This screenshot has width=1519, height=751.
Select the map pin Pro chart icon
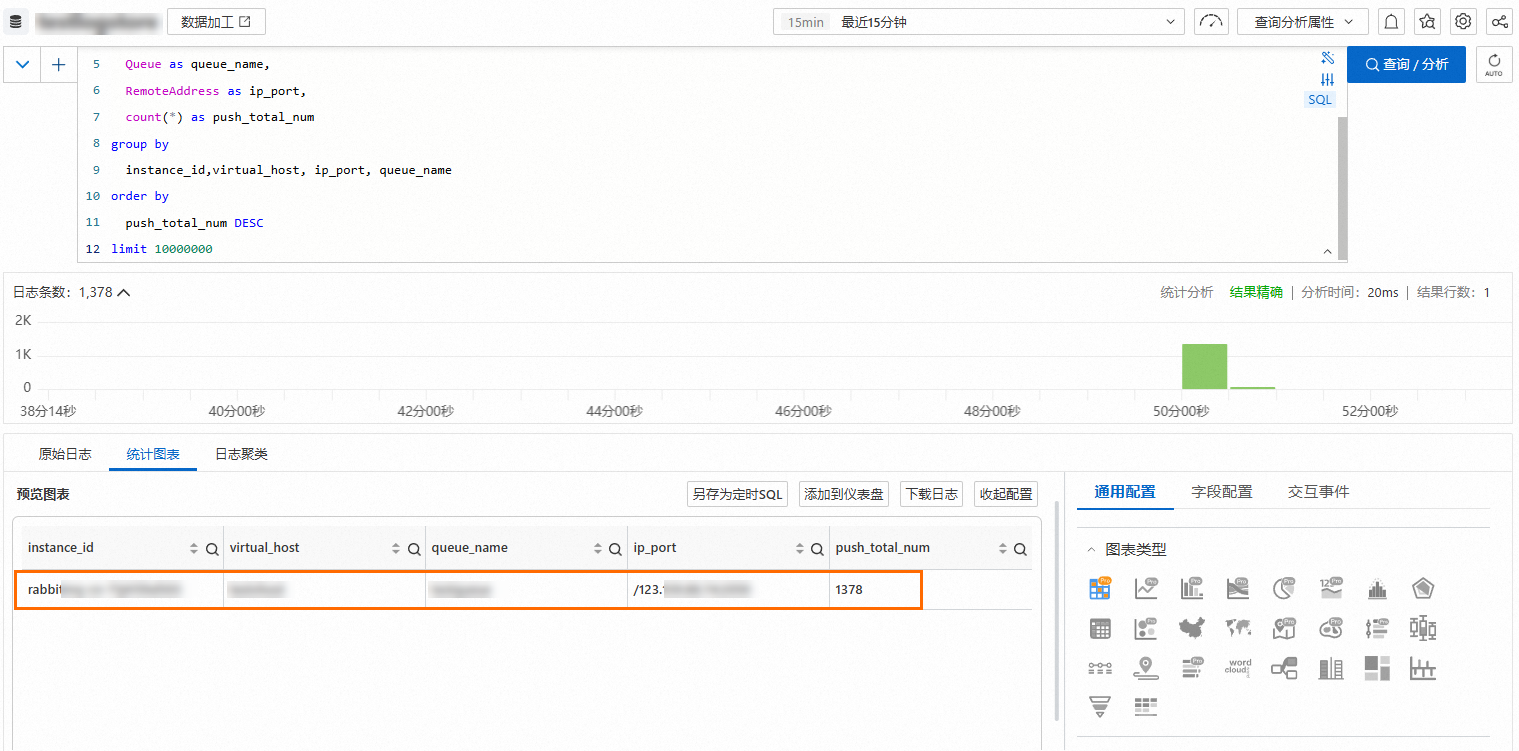(x=1284, y=629)
